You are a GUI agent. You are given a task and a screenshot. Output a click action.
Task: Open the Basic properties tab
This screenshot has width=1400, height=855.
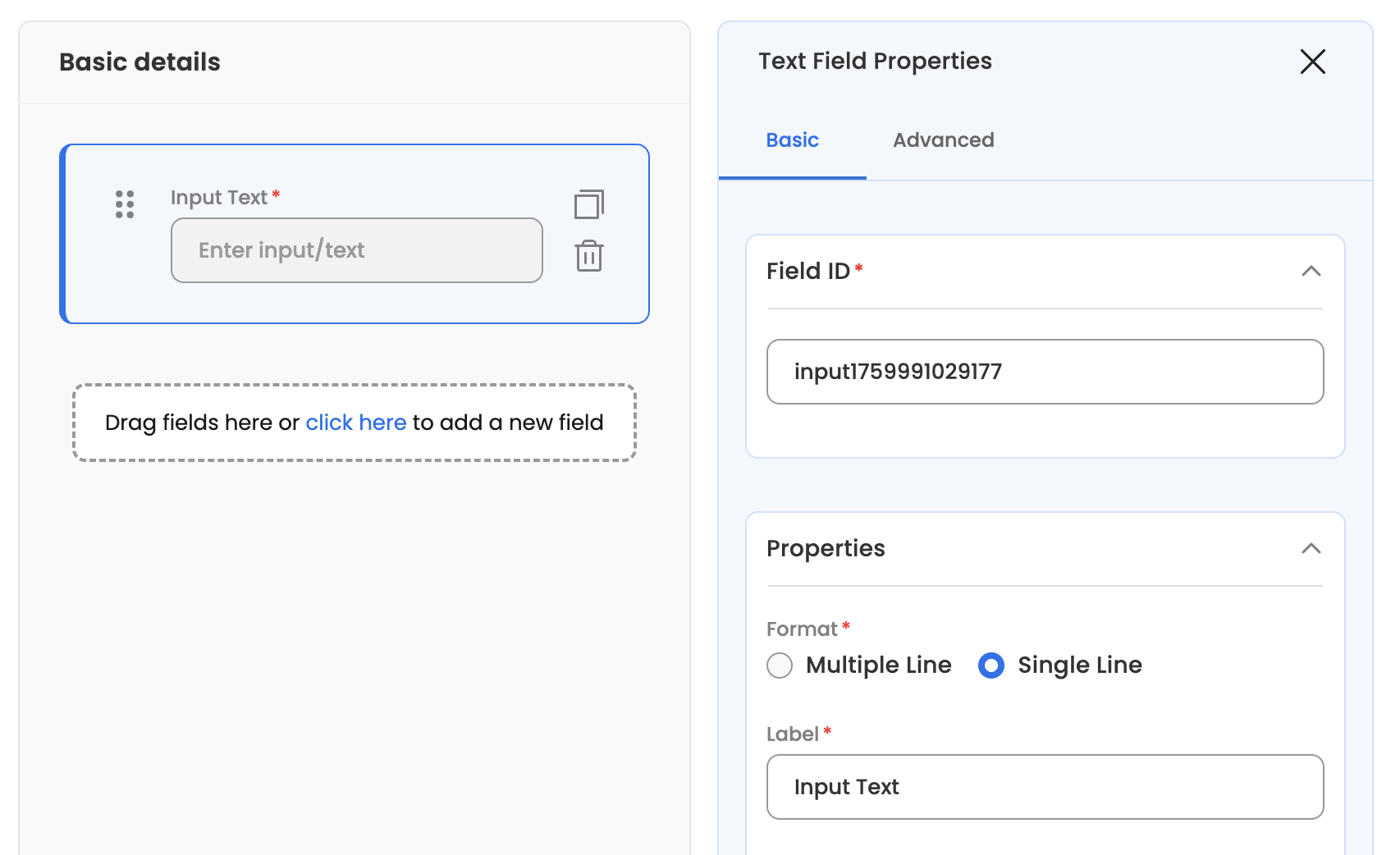coord(792,140)
